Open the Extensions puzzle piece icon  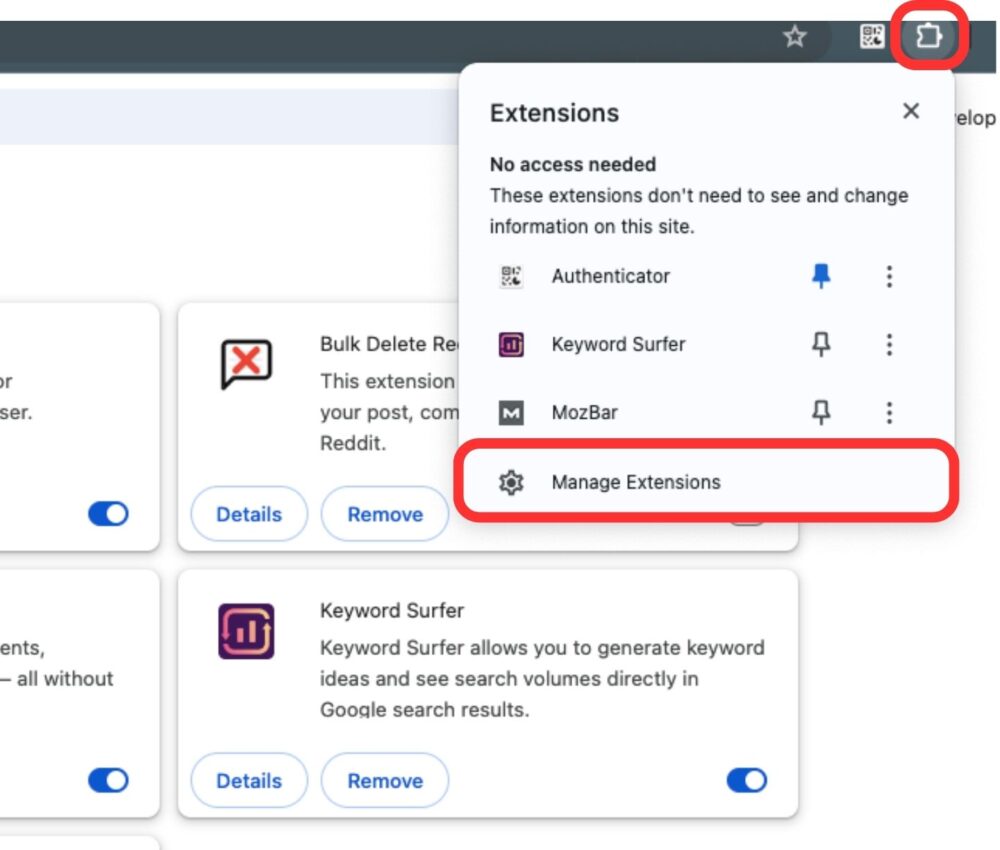pyautogui.click(x=929, y=36)
